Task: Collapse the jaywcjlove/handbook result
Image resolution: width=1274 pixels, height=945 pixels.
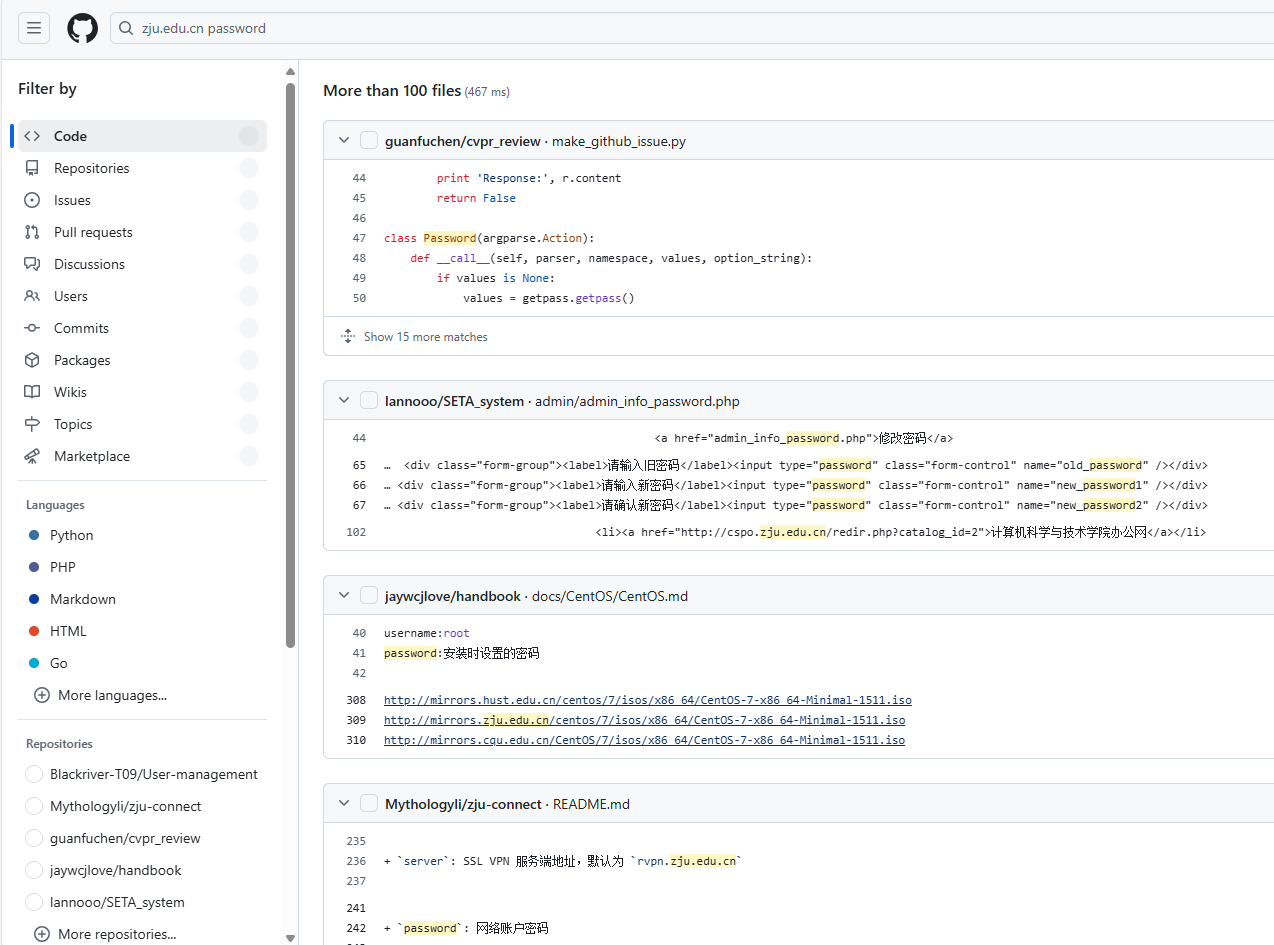Action: pyautogui.click(x=344, y=596)
